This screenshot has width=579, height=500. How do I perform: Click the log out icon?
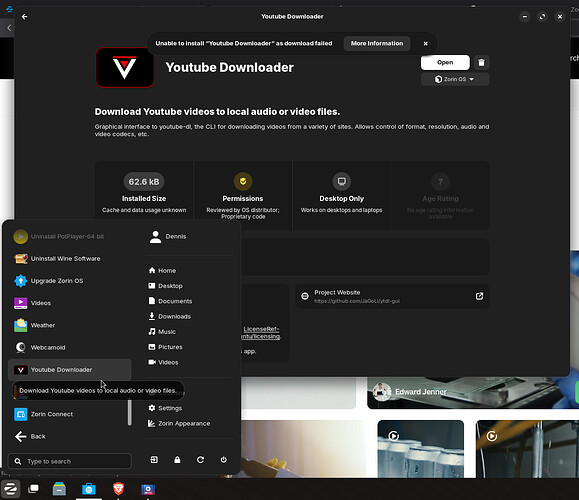tap(154, 460)
